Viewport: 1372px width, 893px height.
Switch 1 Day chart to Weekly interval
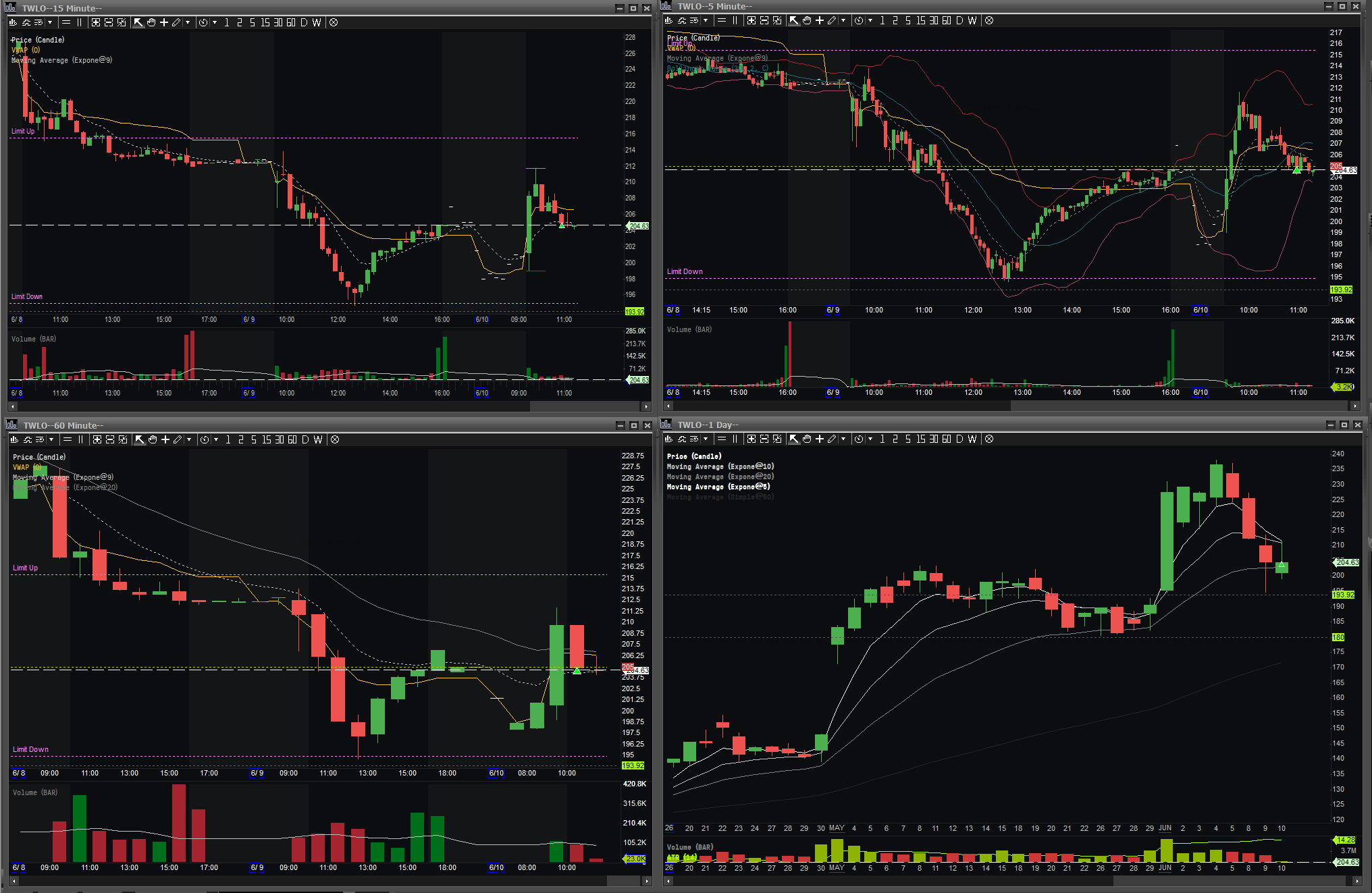click(x=972, y=439)
